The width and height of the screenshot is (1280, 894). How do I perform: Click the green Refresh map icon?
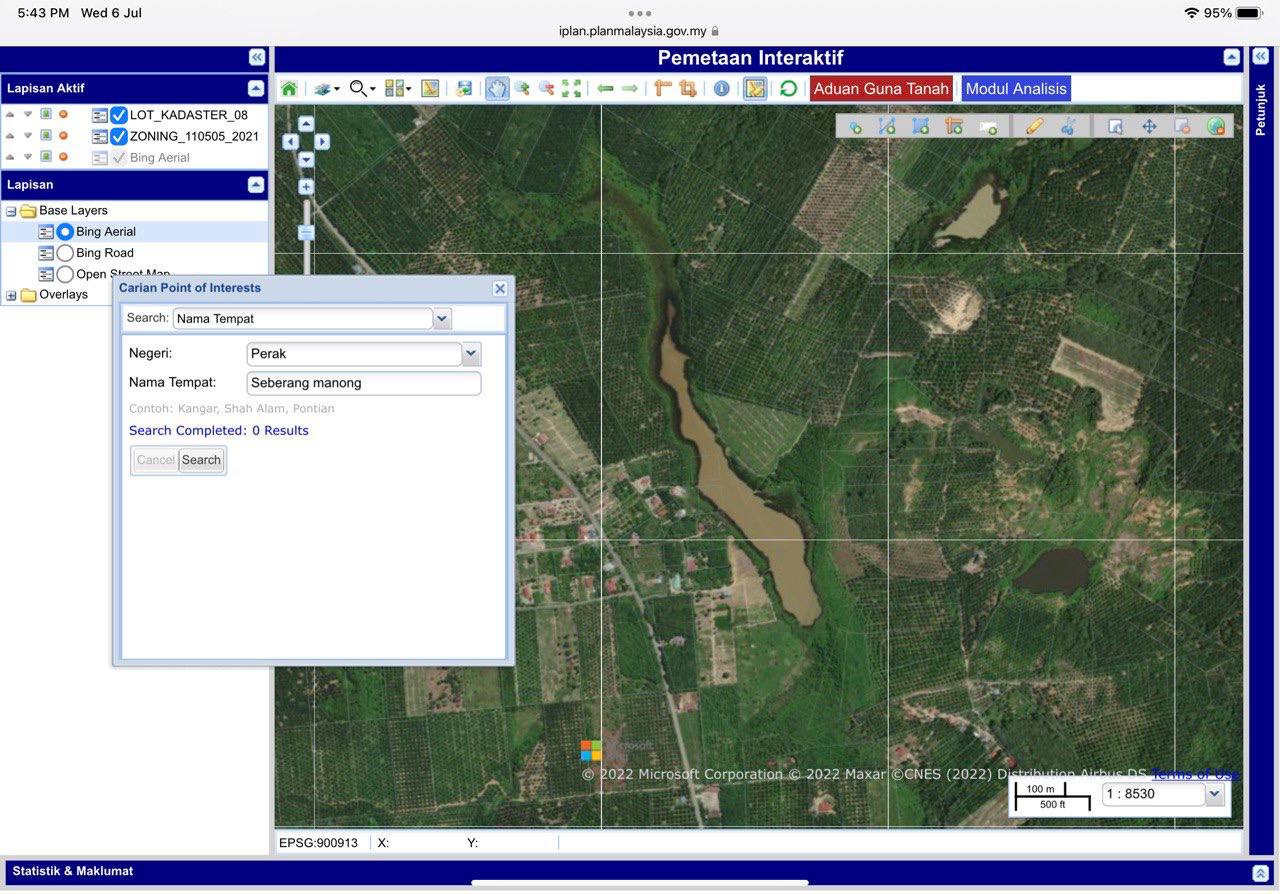788,89
